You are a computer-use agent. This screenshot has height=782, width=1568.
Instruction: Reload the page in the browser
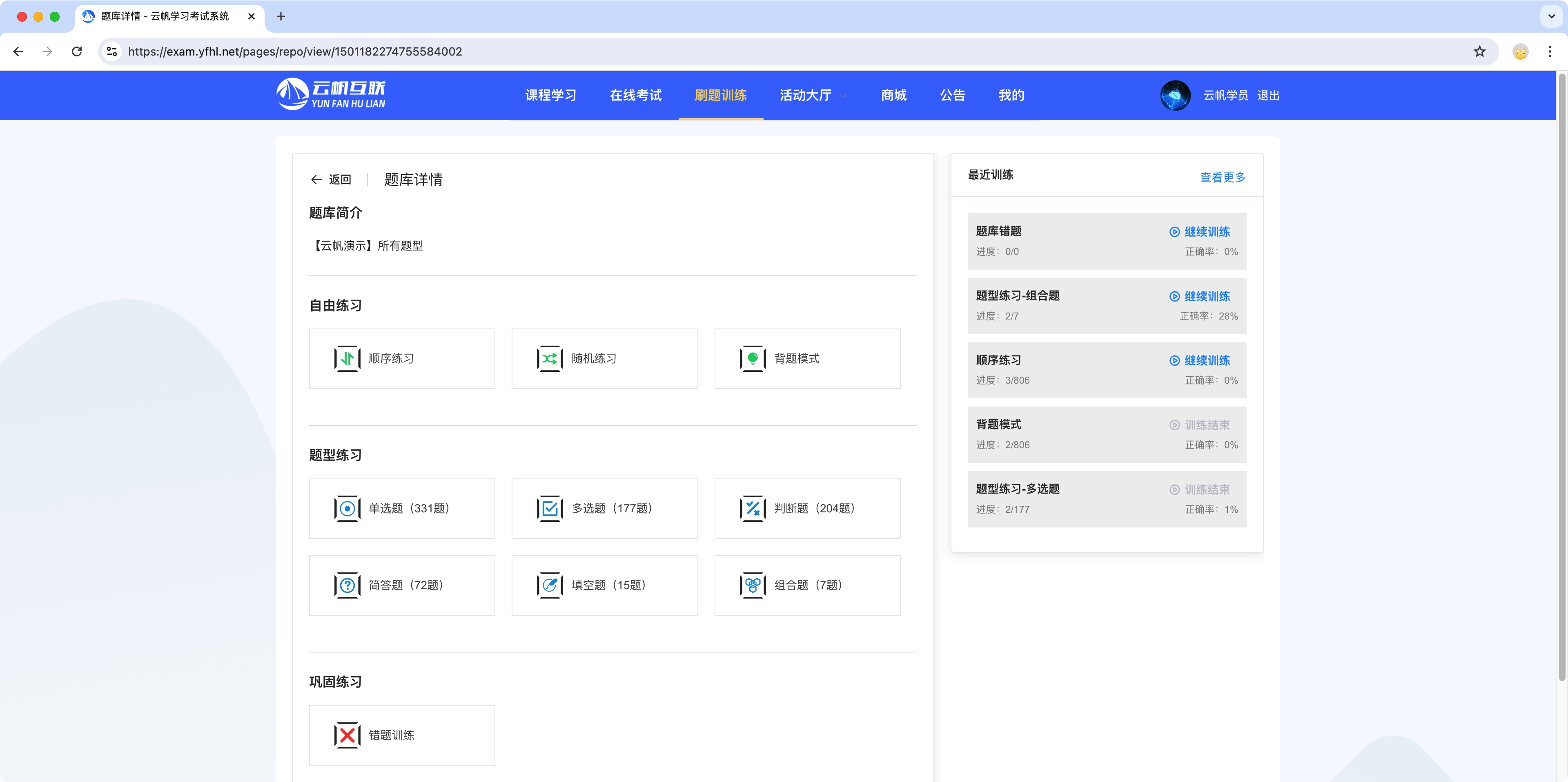pos(77,51)
